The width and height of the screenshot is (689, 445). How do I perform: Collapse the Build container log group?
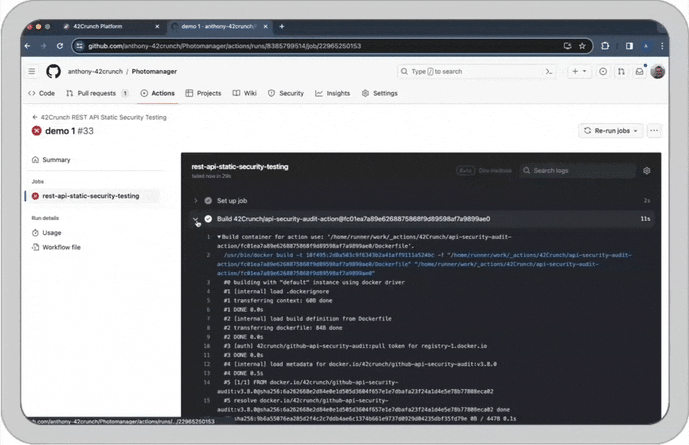pos(219,237)
